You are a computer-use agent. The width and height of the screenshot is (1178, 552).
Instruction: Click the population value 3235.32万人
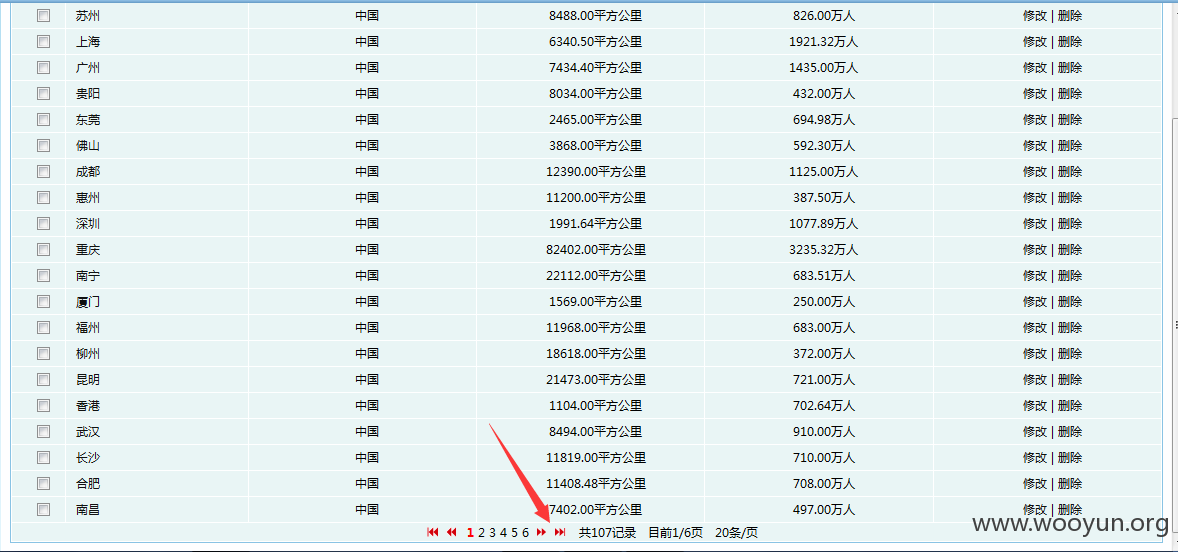tap(823, 249)
